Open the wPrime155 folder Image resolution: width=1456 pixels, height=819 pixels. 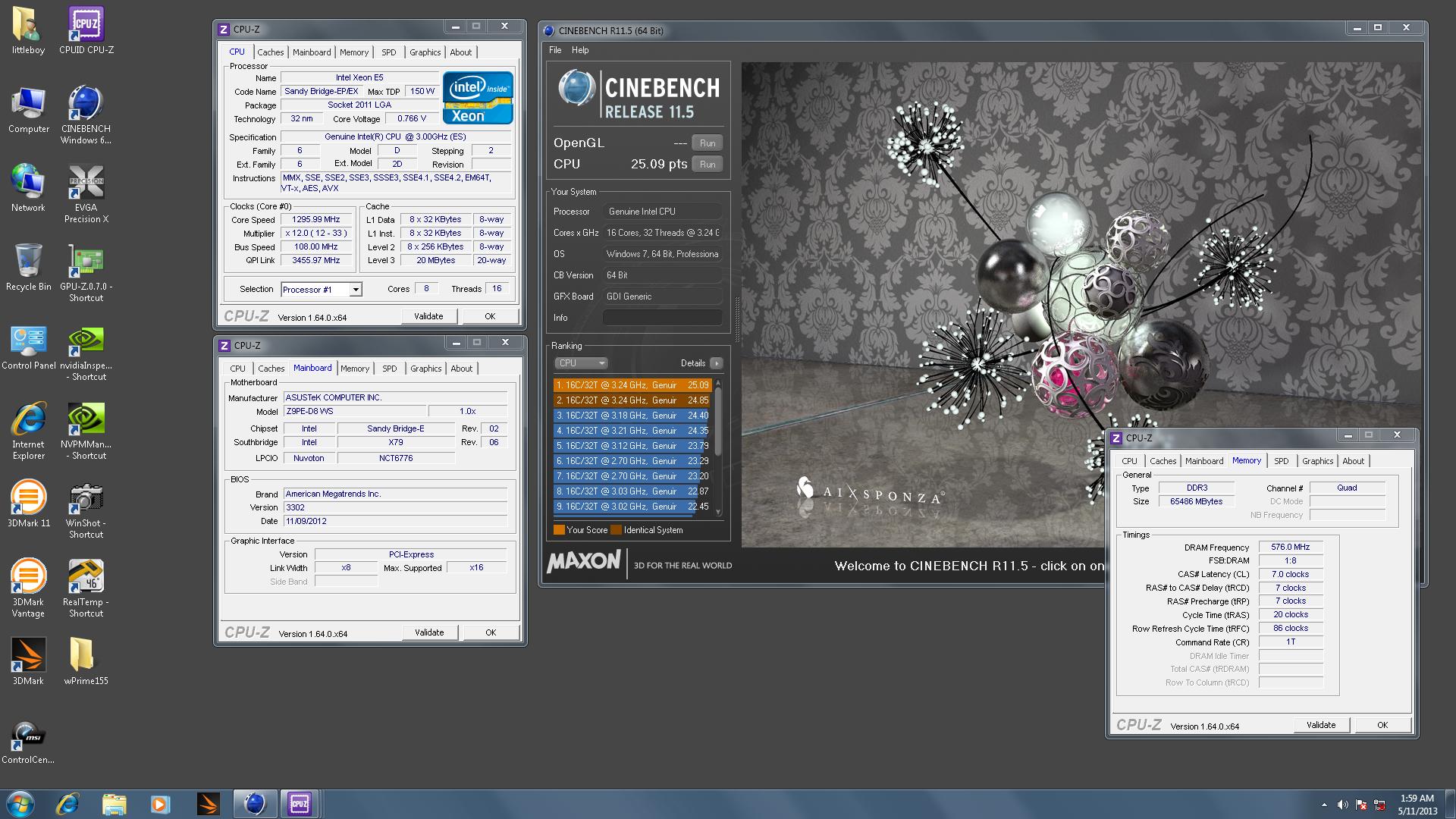click(x=86, y=661)
